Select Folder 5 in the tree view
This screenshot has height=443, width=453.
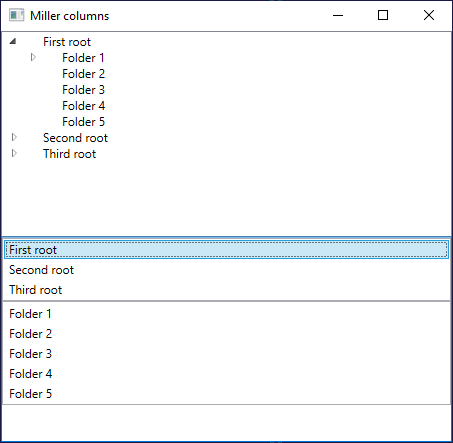pos(83,122)
